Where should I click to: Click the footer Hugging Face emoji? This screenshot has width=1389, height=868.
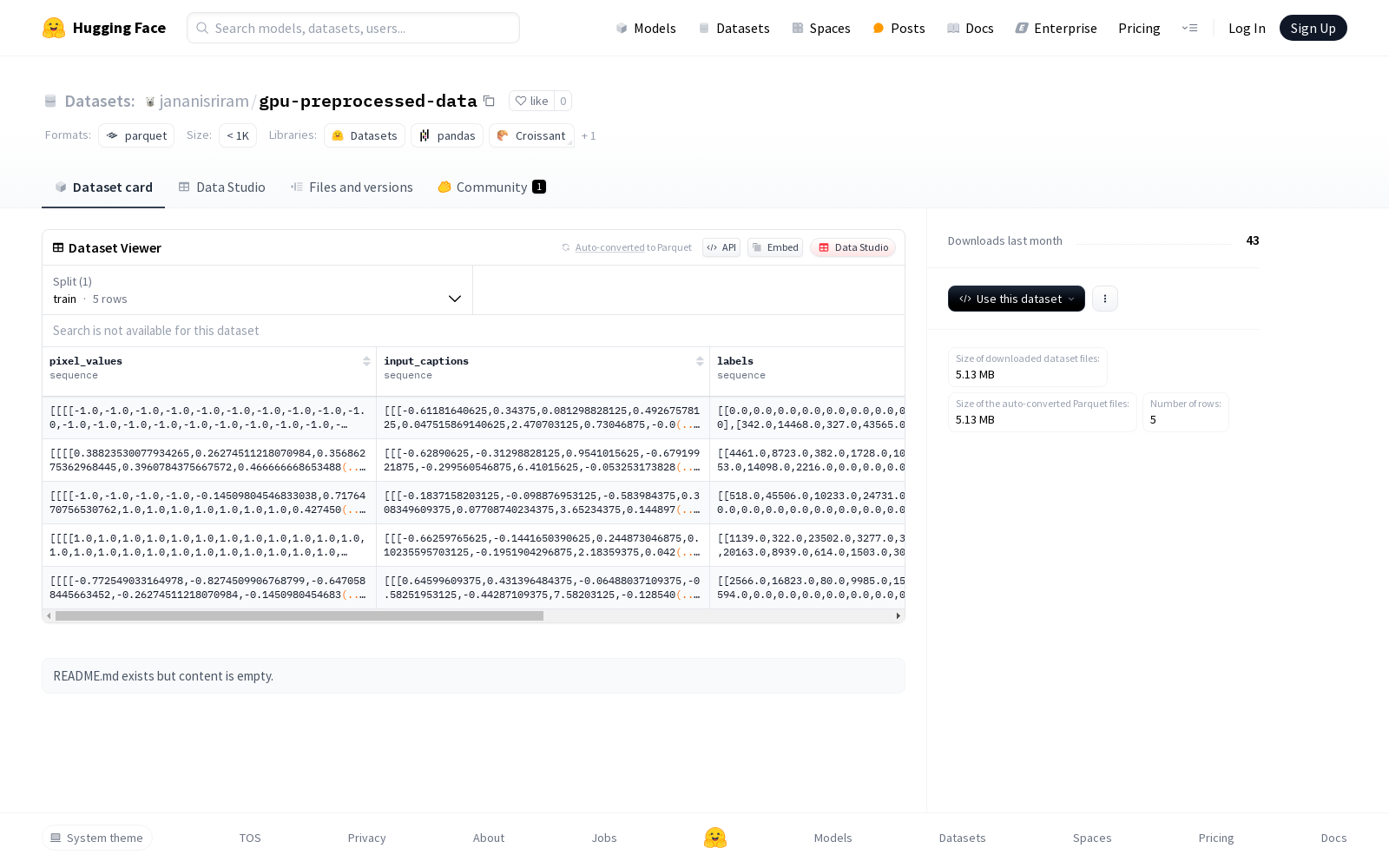[715, 838]
